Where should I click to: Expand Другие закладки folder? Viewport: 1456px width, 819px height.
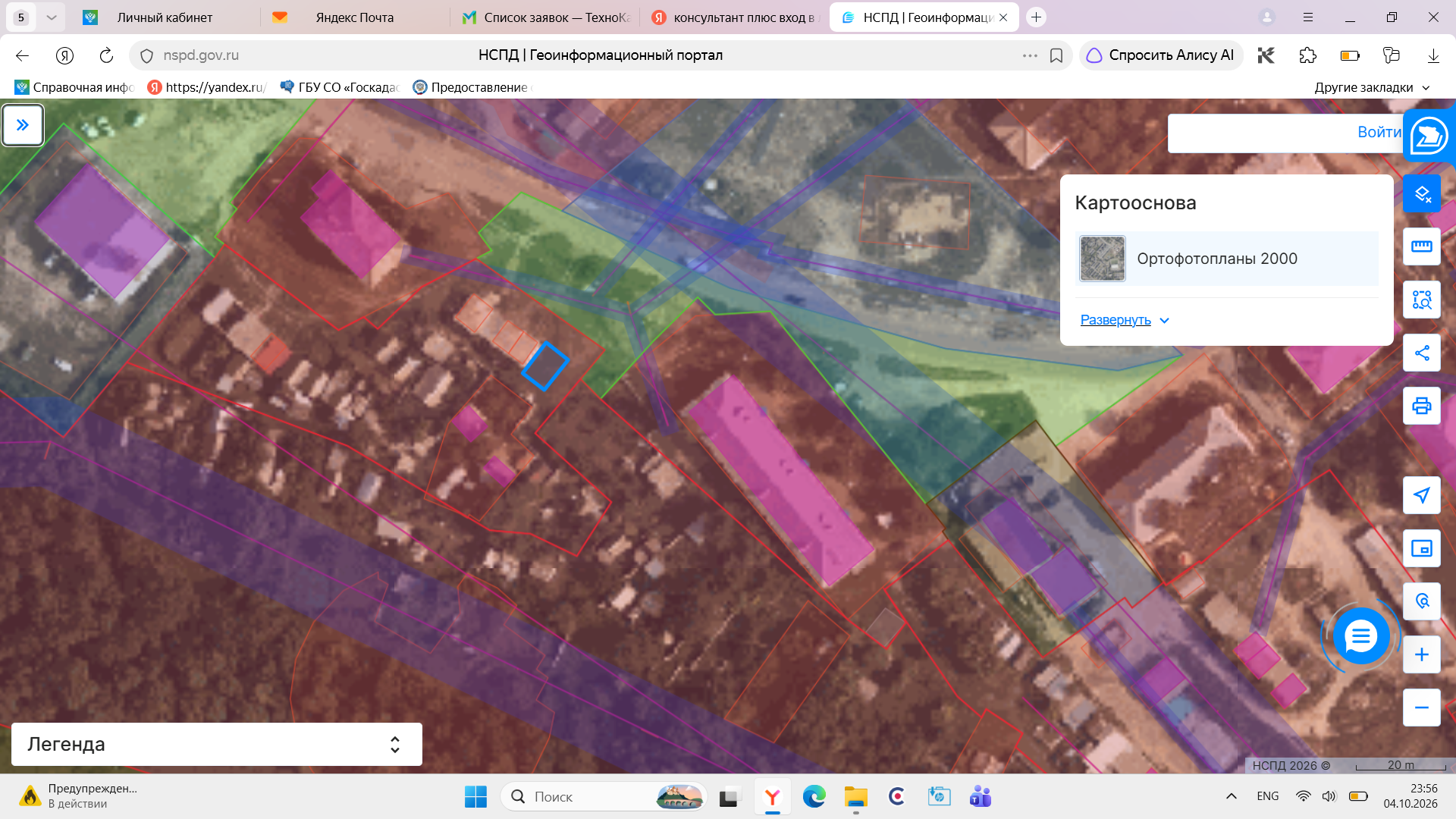pyautogui.click(x=1371, y=87)
